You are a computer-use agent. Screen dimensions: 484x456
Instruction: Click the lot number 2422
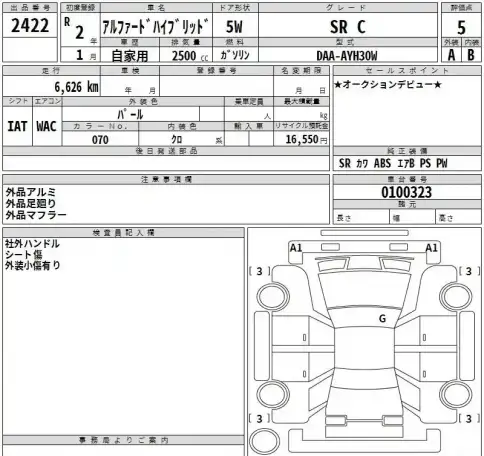click(30, 26)
